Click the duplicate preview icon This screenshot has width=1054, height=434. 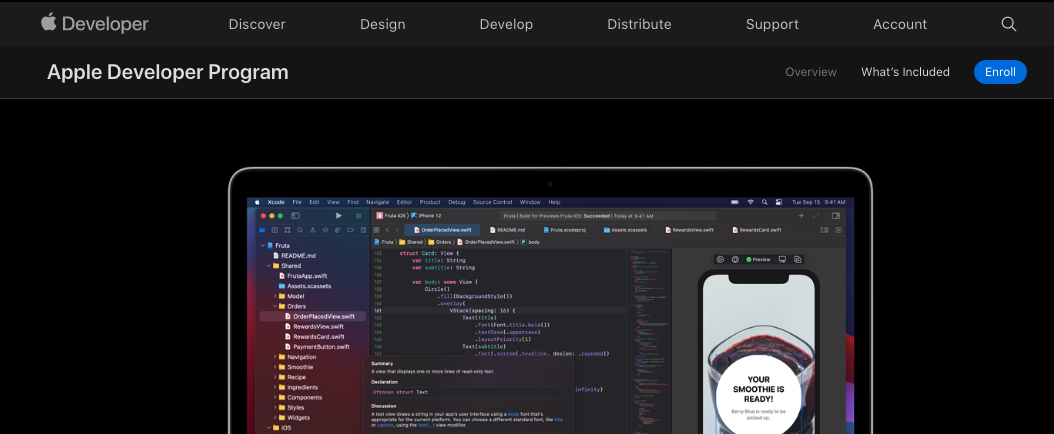[798, 259]
